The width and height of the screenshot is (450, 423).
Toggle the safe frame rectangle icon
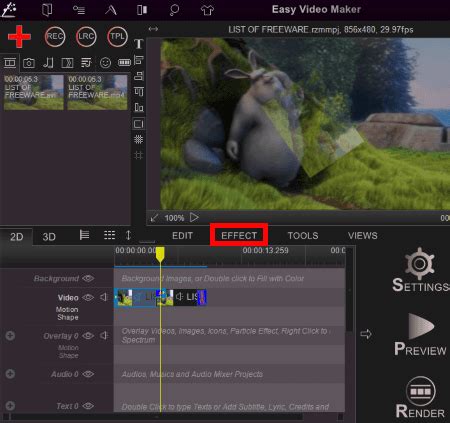tap(139, 124)
